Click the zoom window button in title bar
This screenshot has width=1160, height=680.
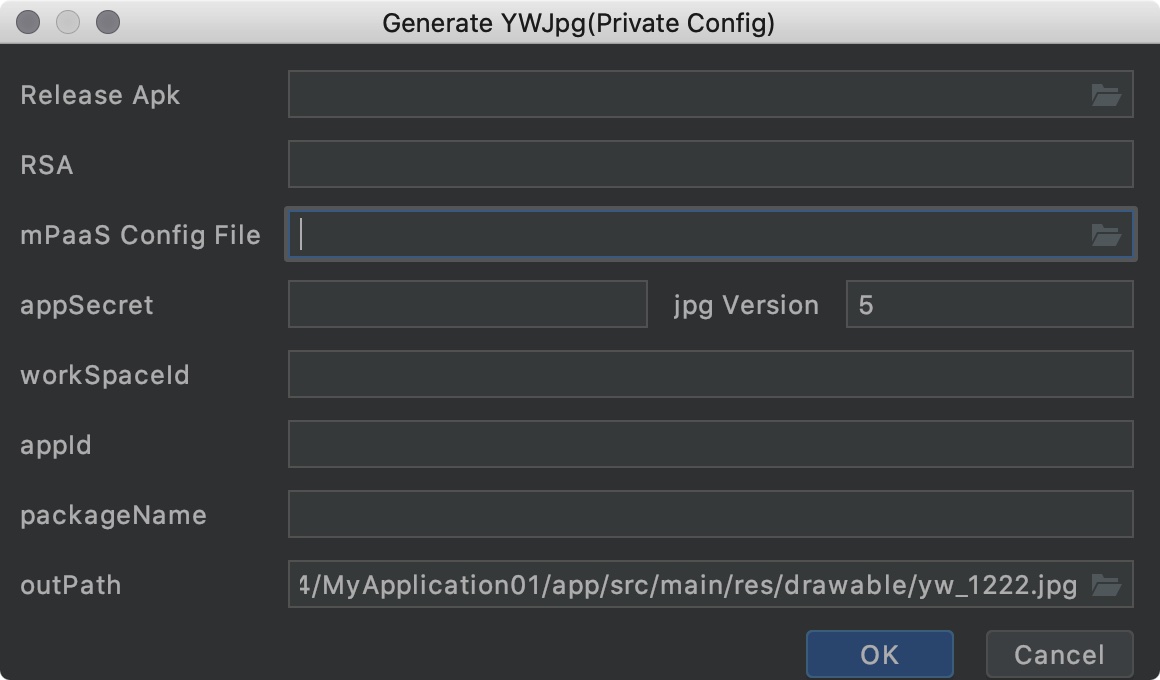point(108,22)
